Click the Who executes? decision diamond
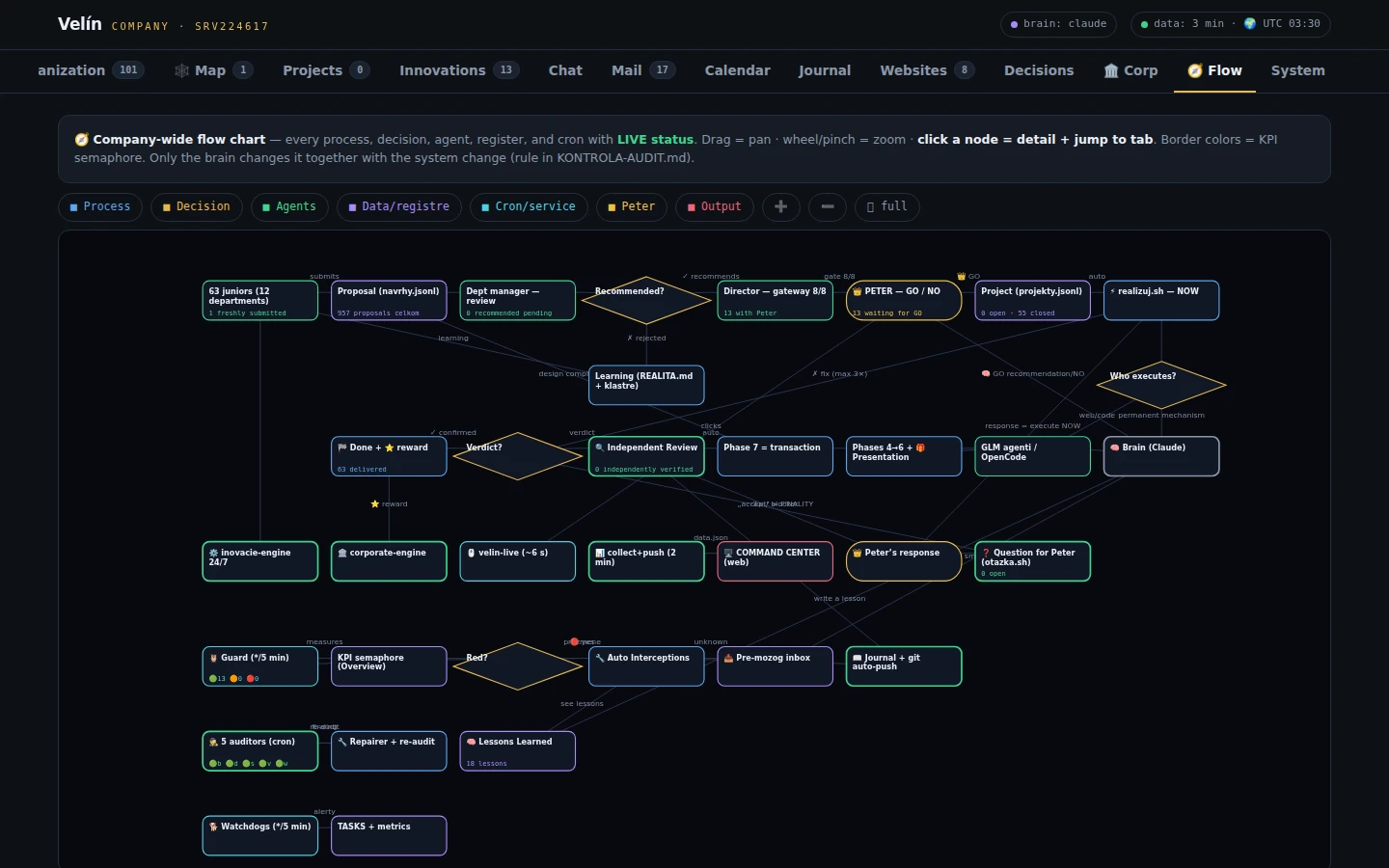Image resolution: width=1389 pixels, height=868 pixels. pos(1161,385)
